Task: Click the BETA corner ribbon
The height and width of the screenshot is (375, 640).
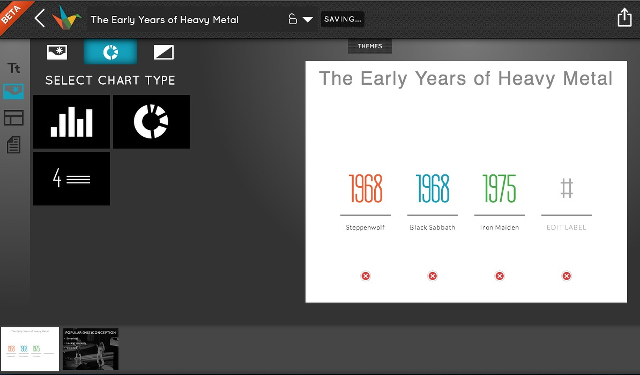Action: click(12, 13)
